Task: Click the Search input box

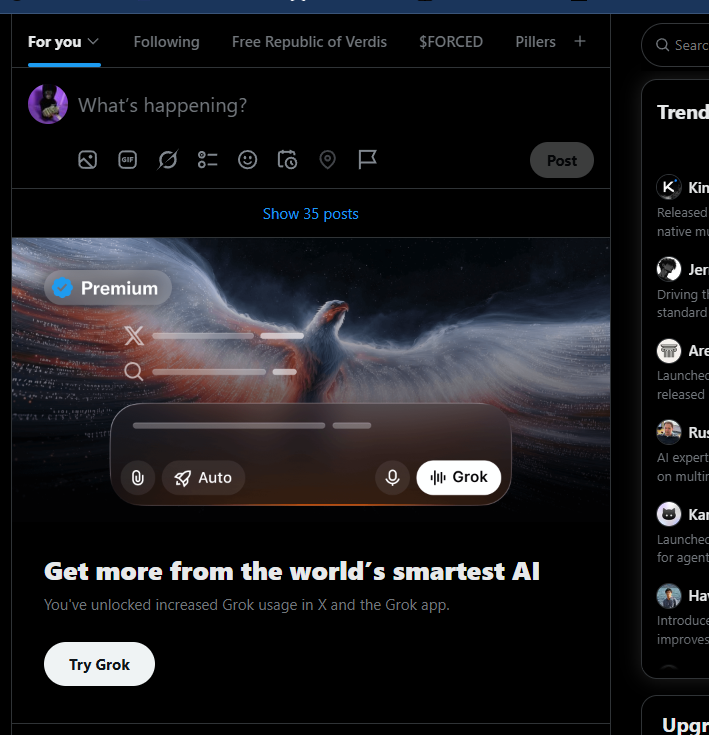Action: 675,45
